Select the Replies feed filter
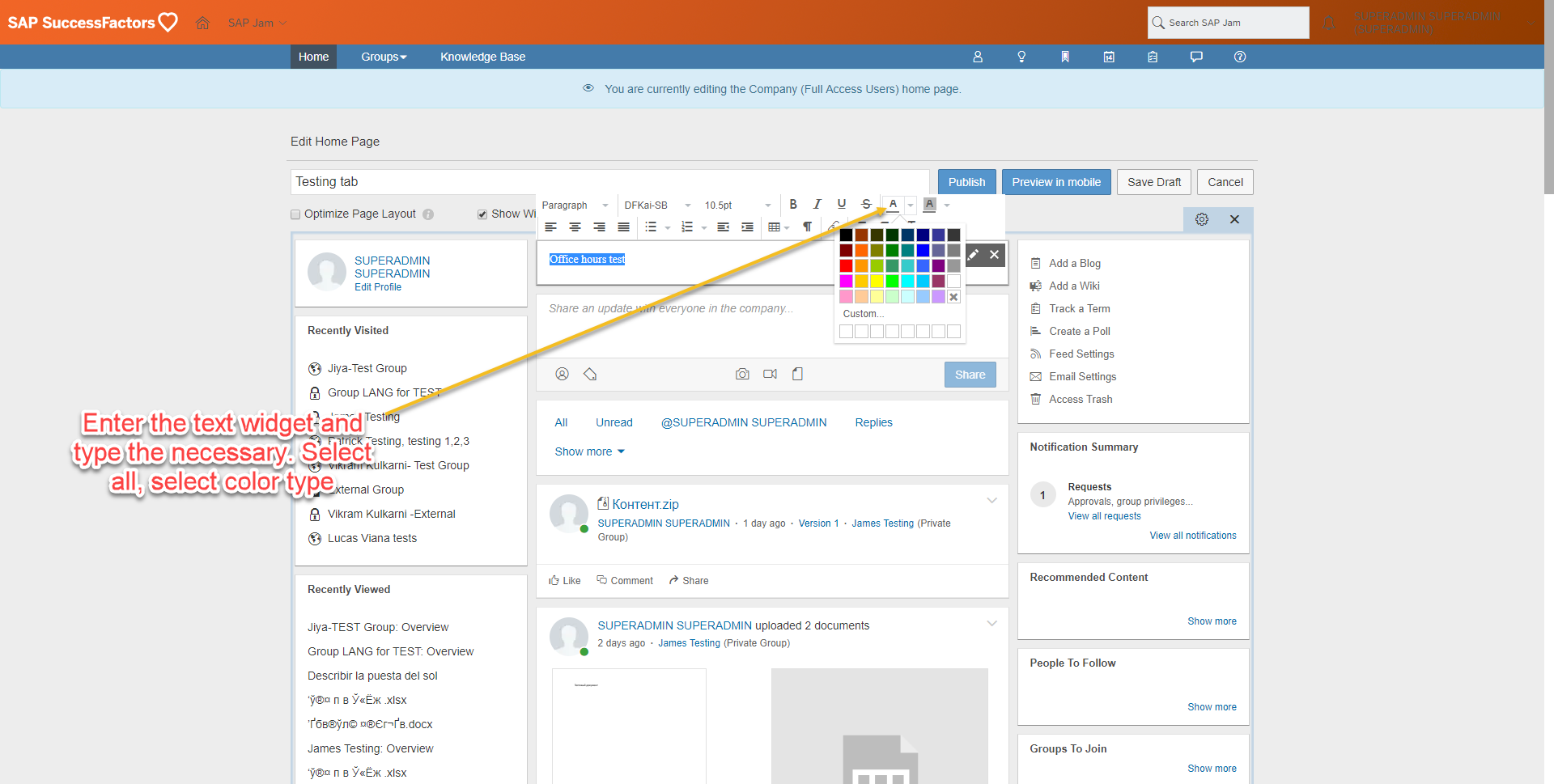This screenshot has width=1554, height=784. [874, 422]
